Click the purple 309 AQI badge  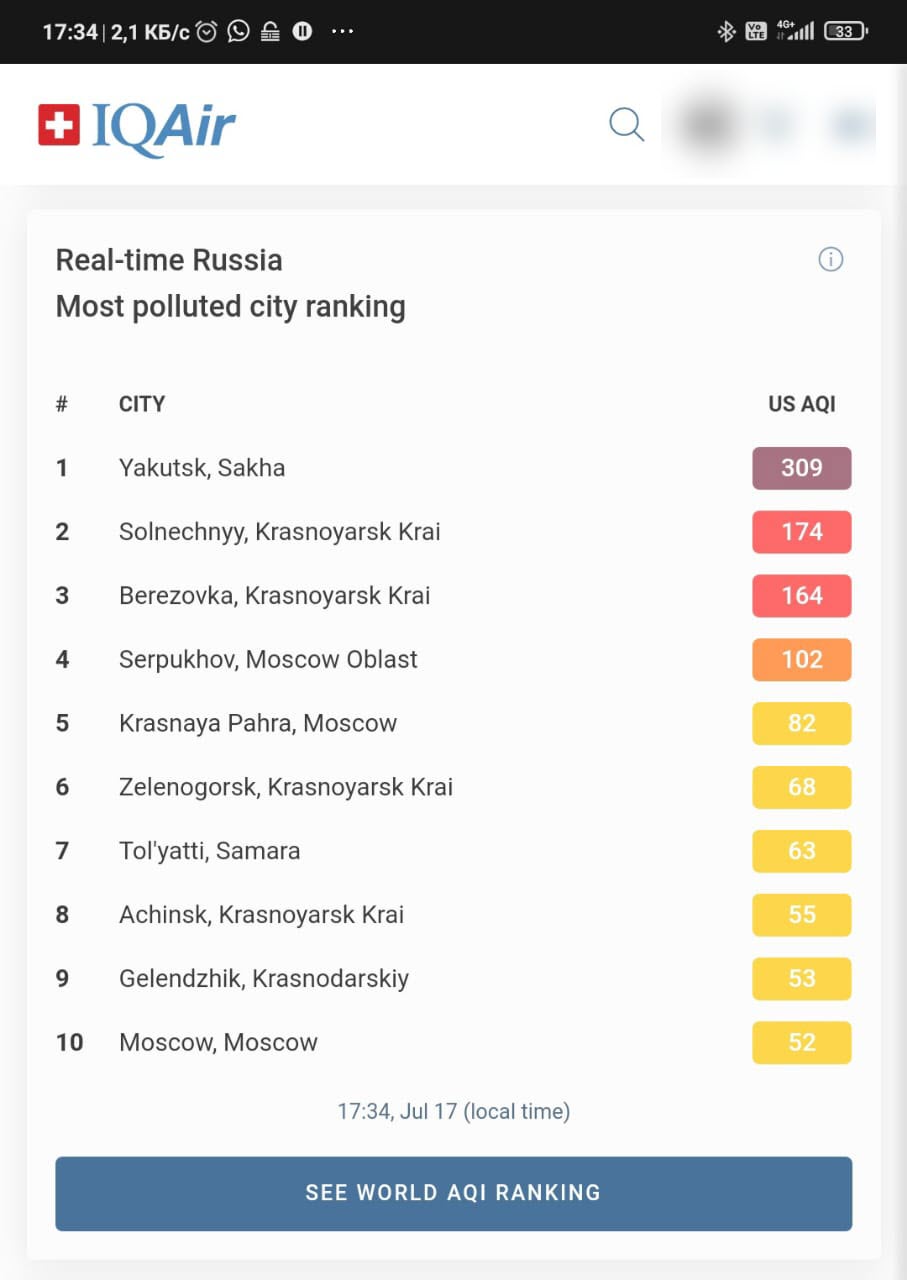click(x=801, y=468)
